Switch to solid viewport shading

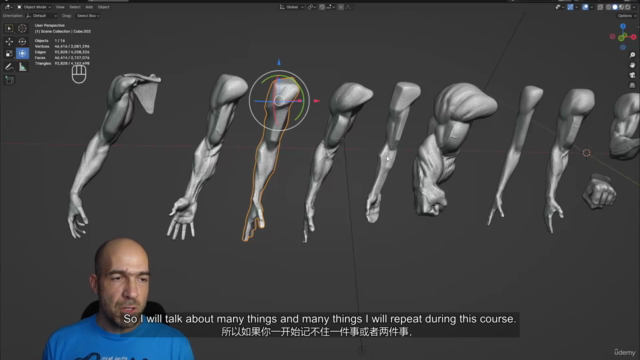coord(615,7)
